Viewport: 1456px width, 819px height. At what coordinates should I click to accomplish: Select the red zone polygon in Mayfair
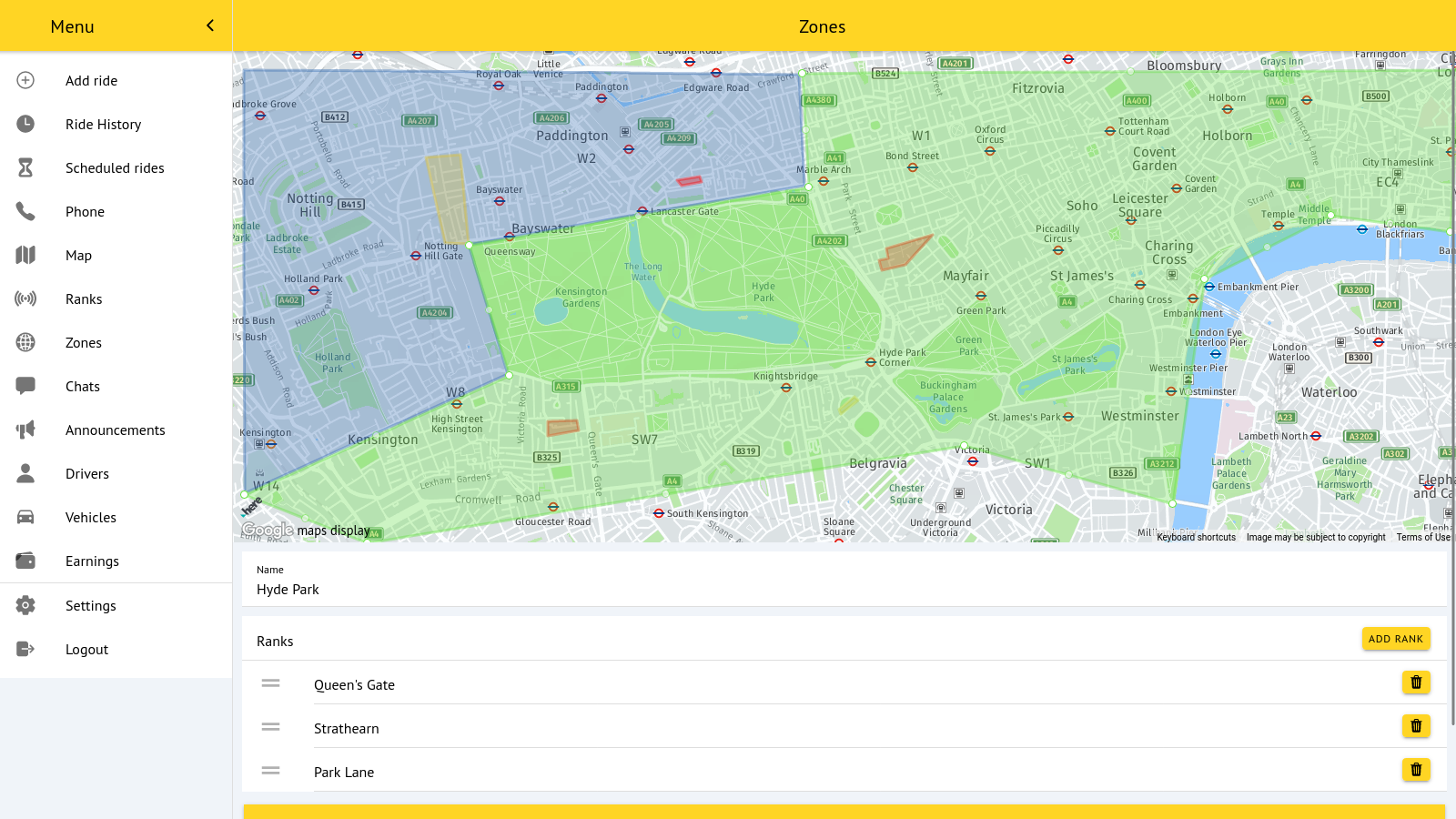902,254
